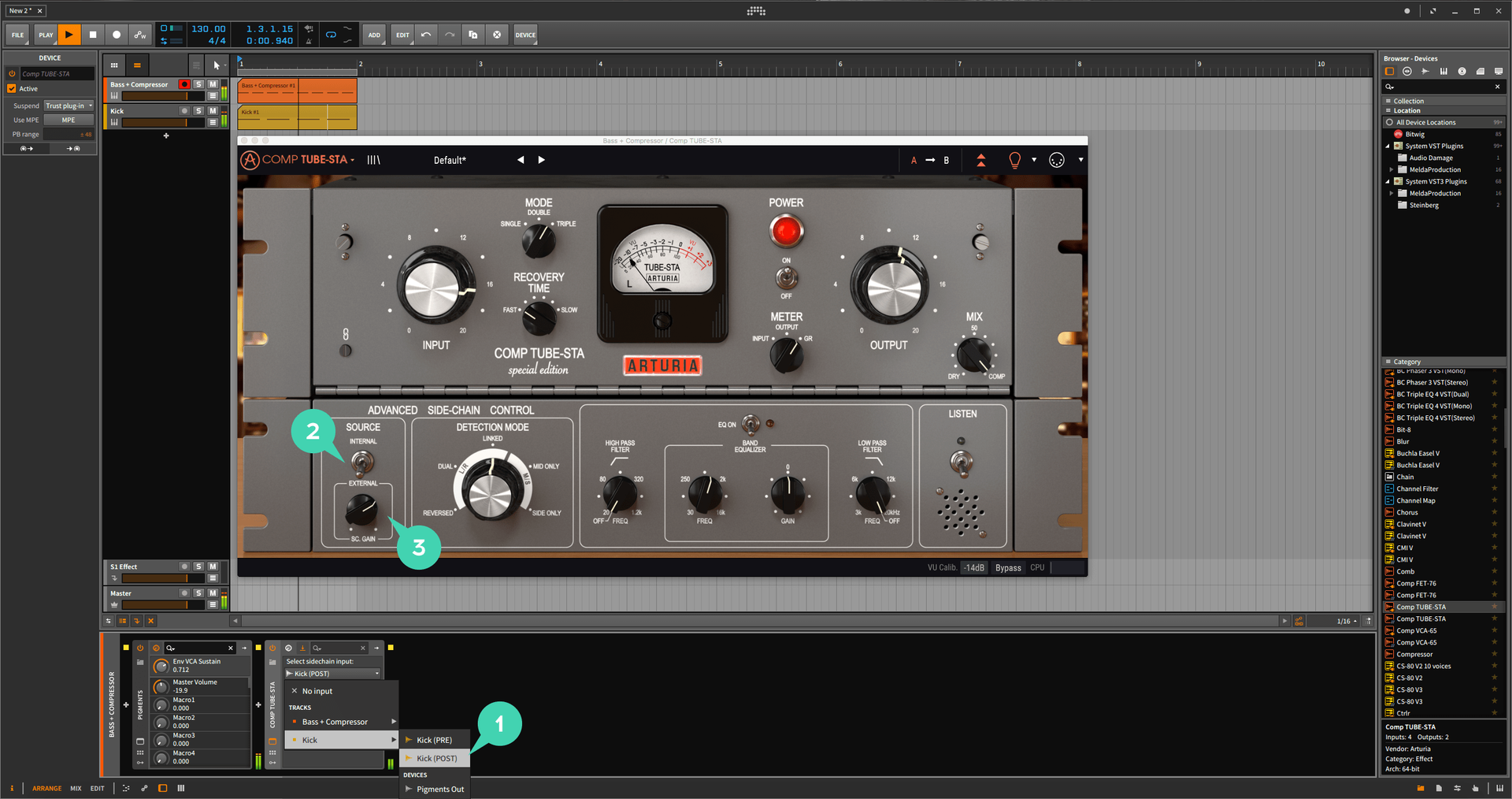Screen dimensions: 1512x799
Task: Add a new track with plus icon
Action: click(166, 136)
